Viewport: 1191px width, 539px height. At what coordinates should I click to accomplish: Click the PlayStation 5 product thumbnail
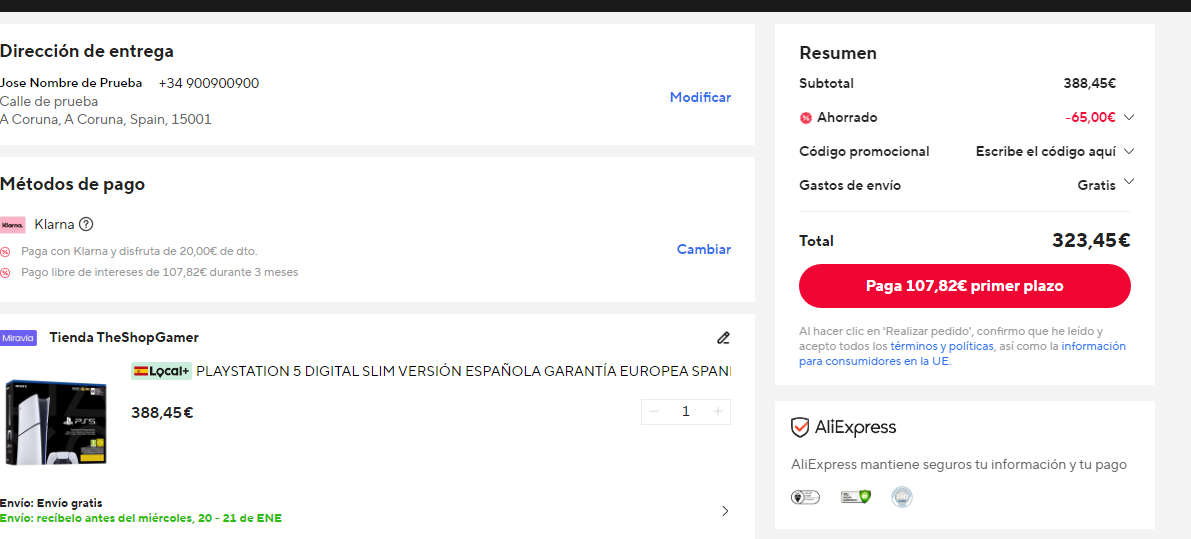coord(55,422)
